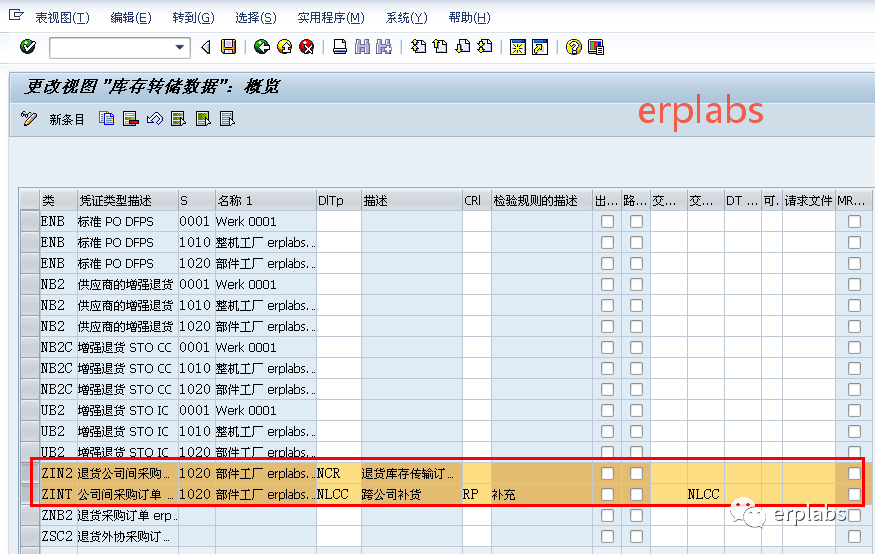Go to first page icon

[x=419, y=47]
